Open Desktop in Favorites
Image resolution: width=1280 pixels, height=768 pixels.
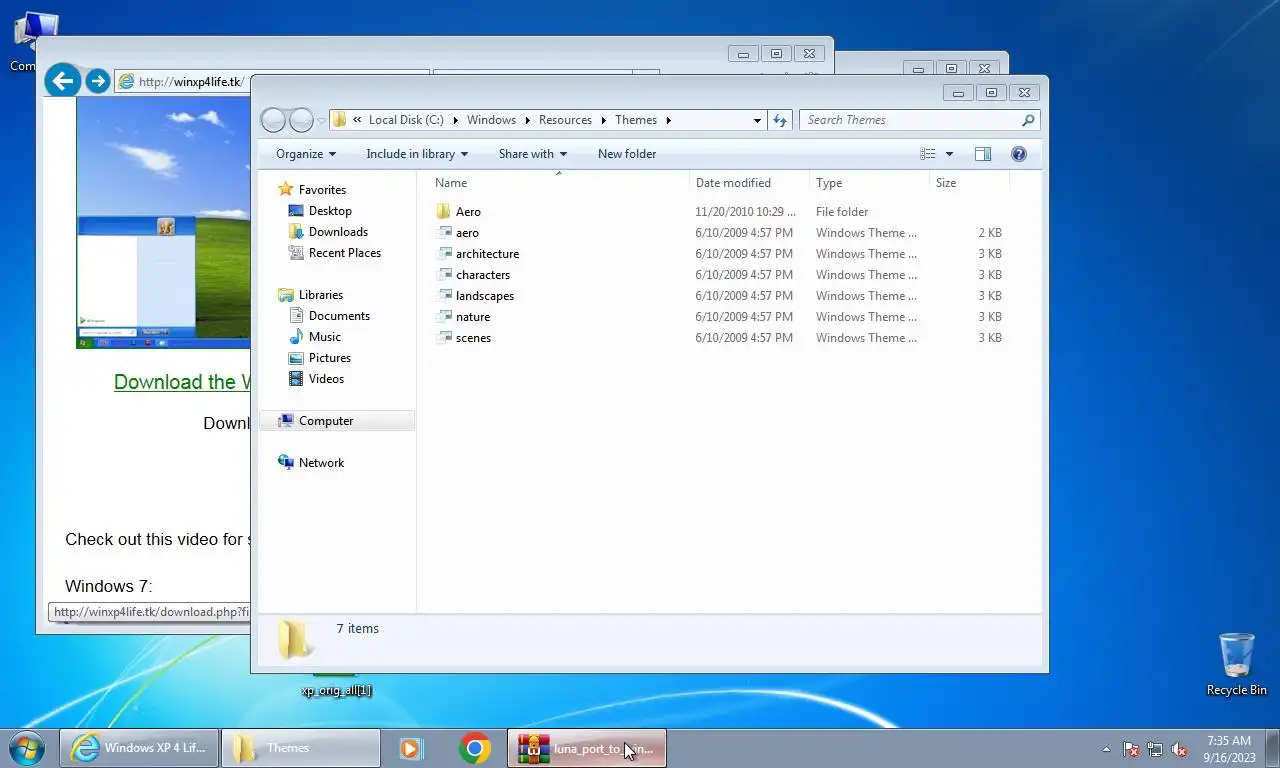tap(329, 211)
